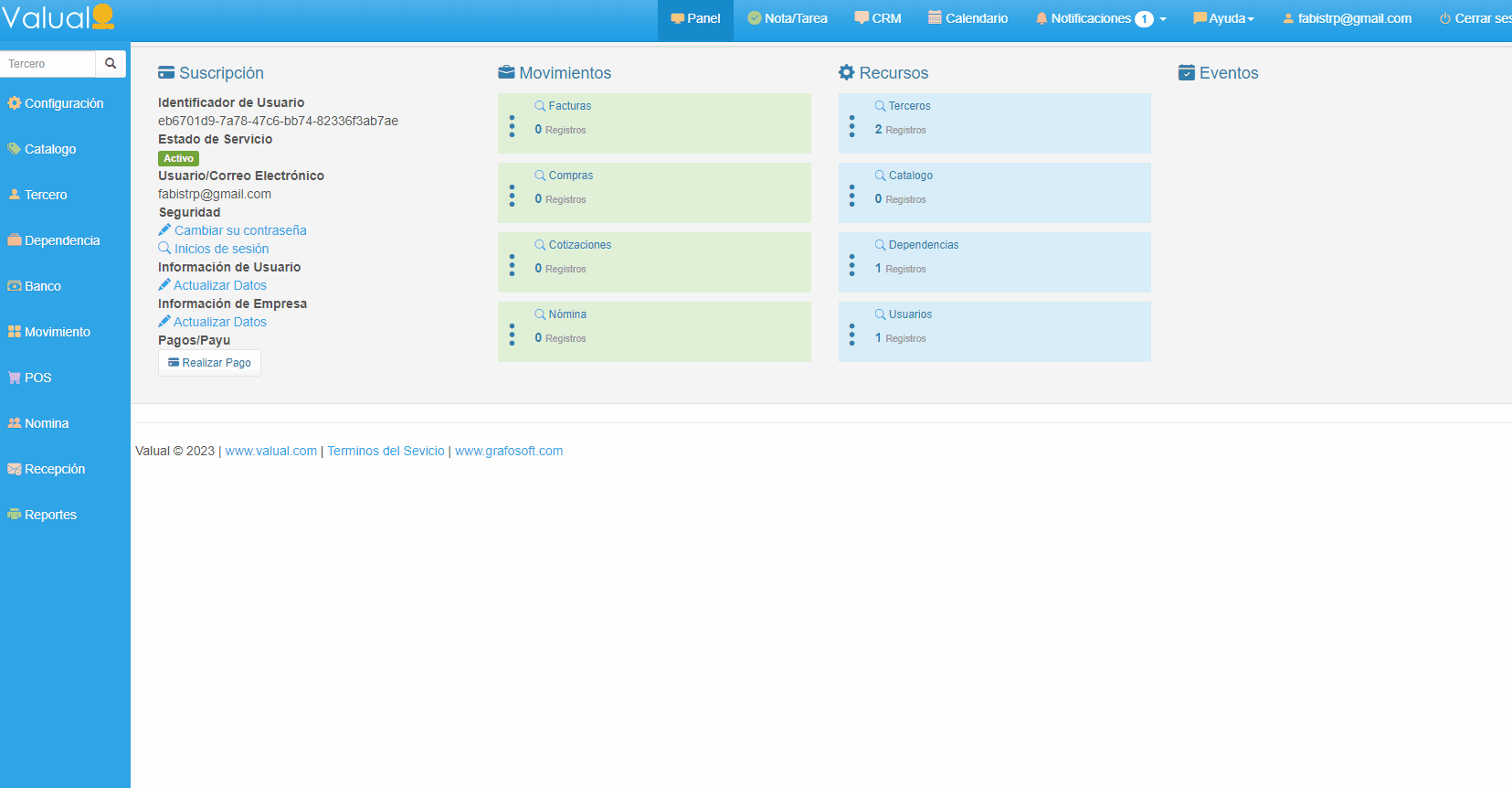Open the CRM tab in top navigation
The height and width of the screenshot is (788, 1512).
[878, 18]
